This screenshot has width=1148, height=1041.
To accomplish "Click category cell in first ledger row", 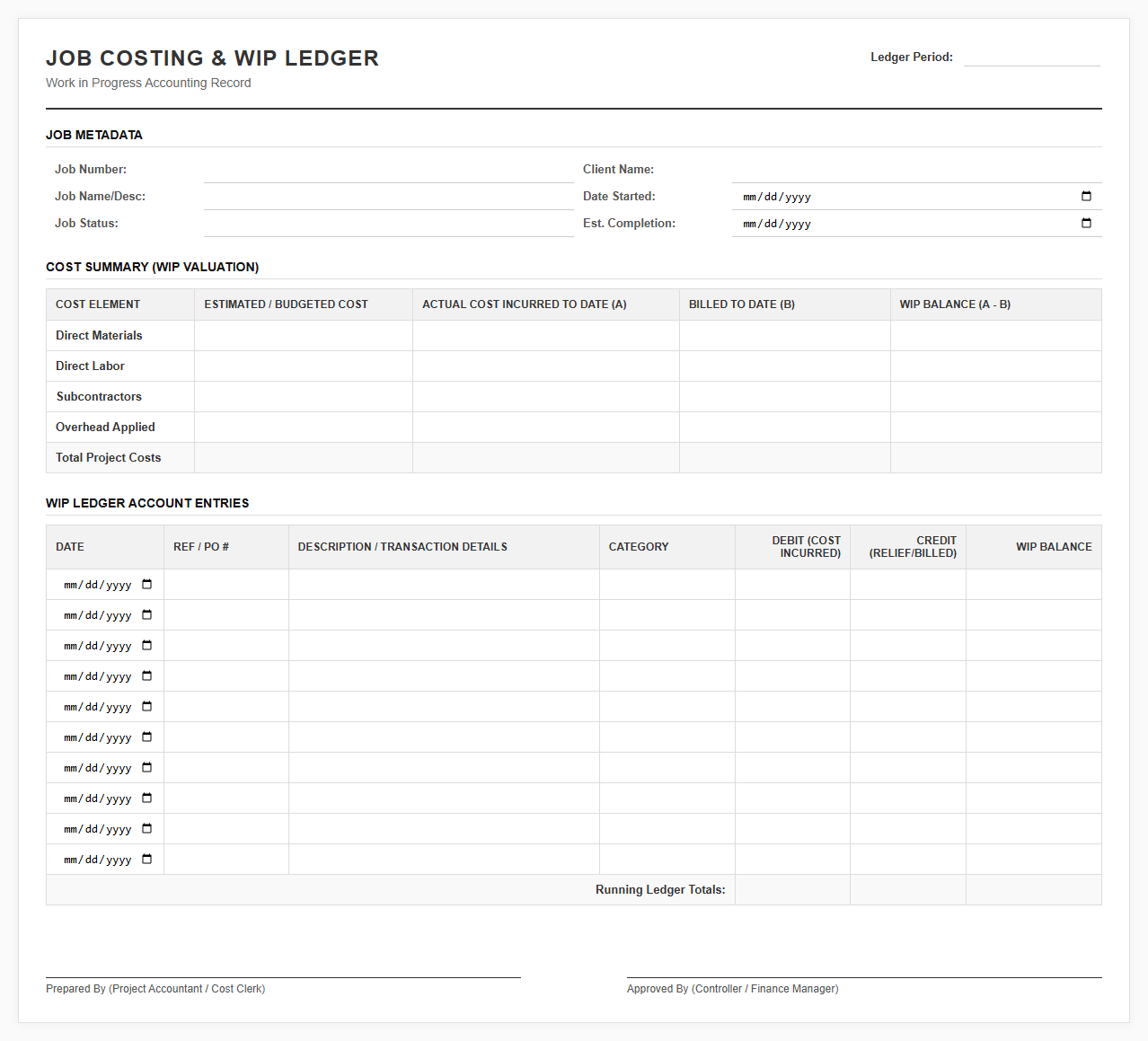I will [667, 585].
